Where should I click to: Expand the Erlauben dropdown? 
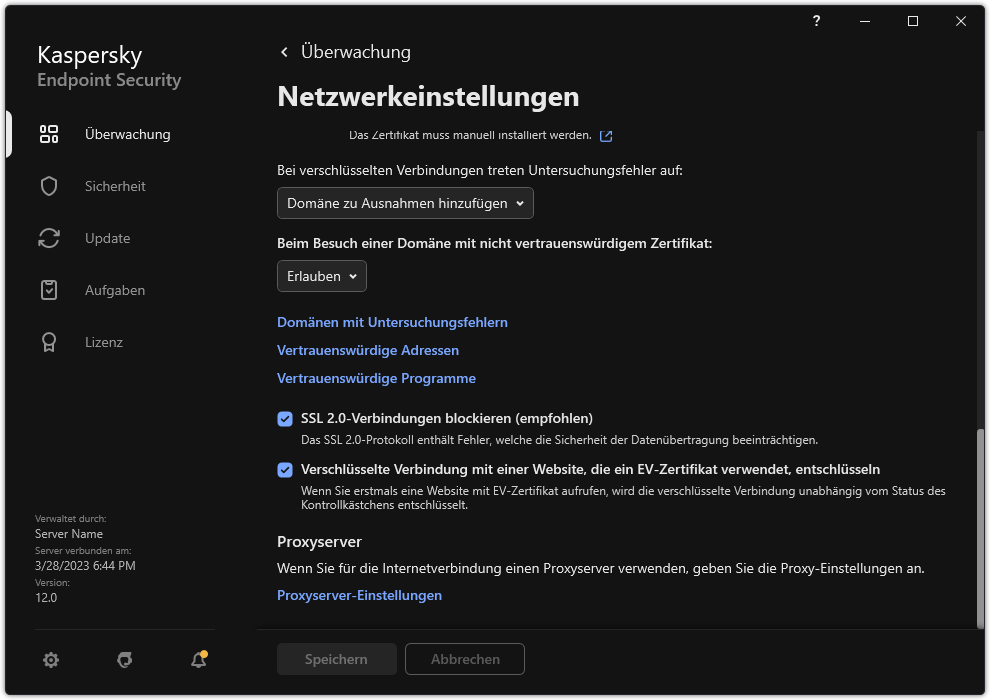click(321, 276)
